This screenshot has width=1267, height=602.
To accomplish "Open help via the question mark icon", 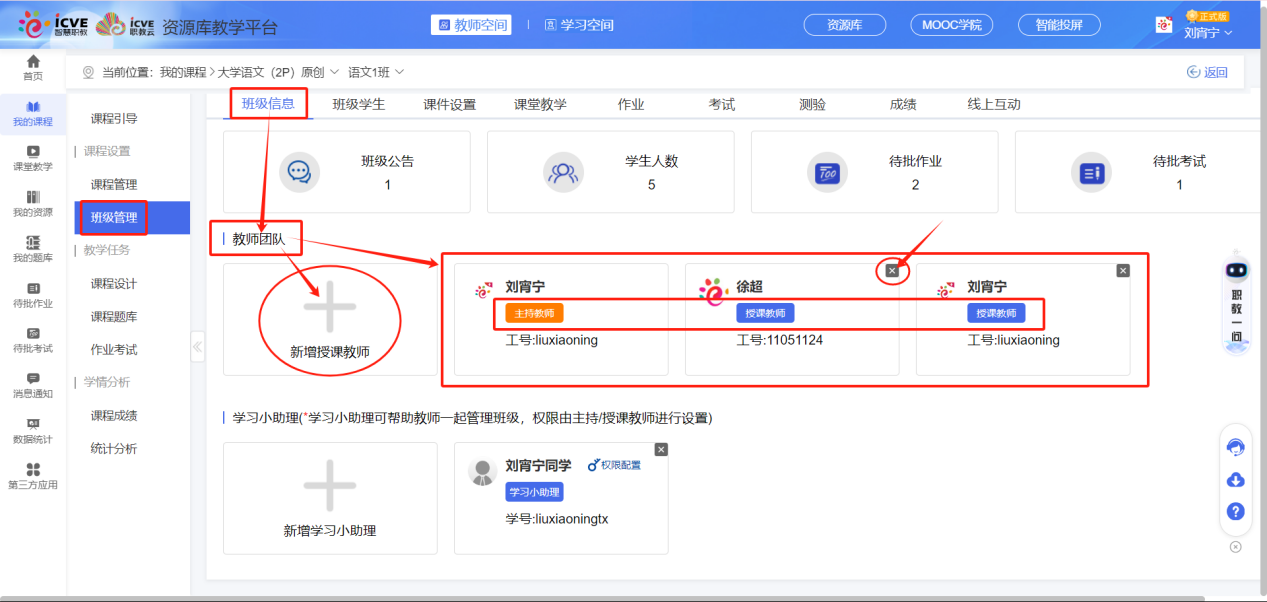I will [1235, 512].
